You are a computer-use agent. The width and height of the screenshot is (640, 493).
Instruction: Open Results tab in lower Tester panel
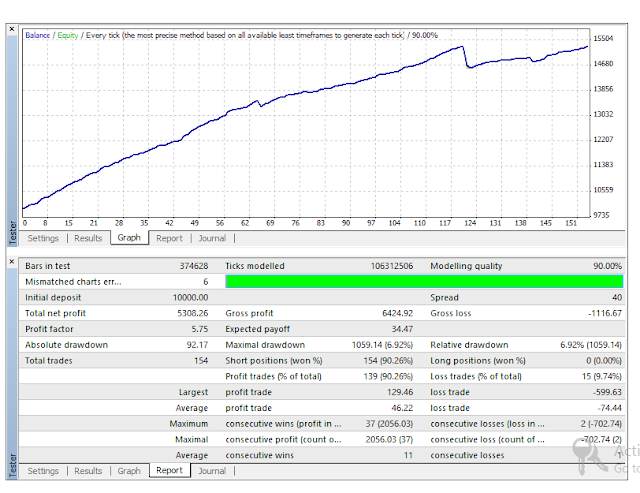click(88, 471)
